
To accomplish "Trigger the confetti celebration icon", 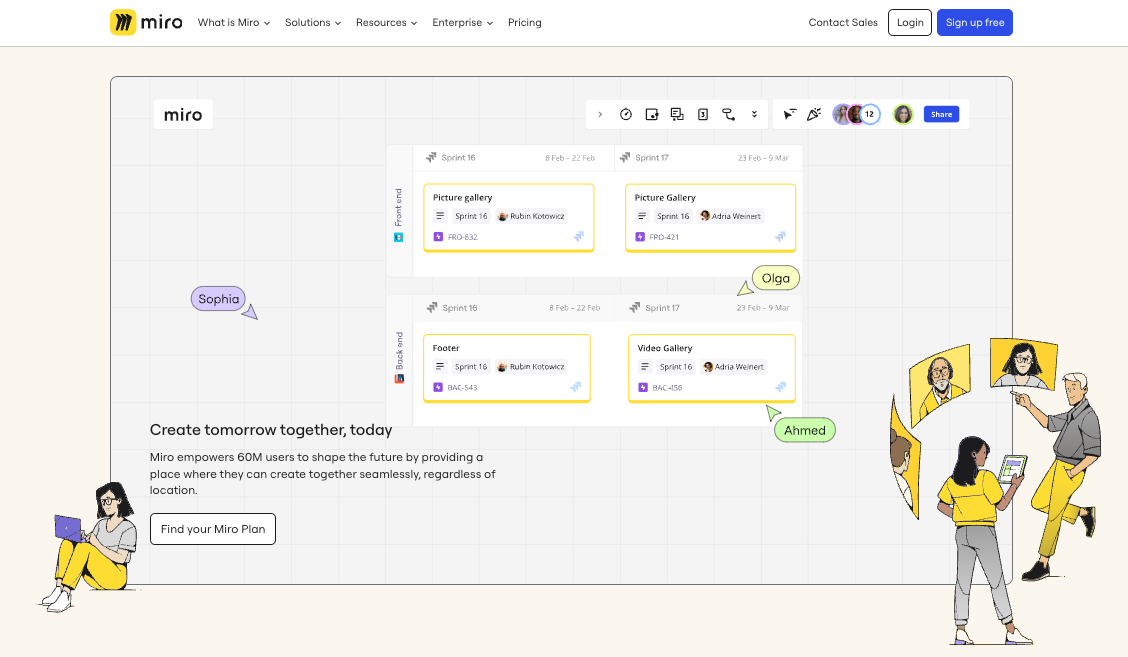I will point(816,114).
